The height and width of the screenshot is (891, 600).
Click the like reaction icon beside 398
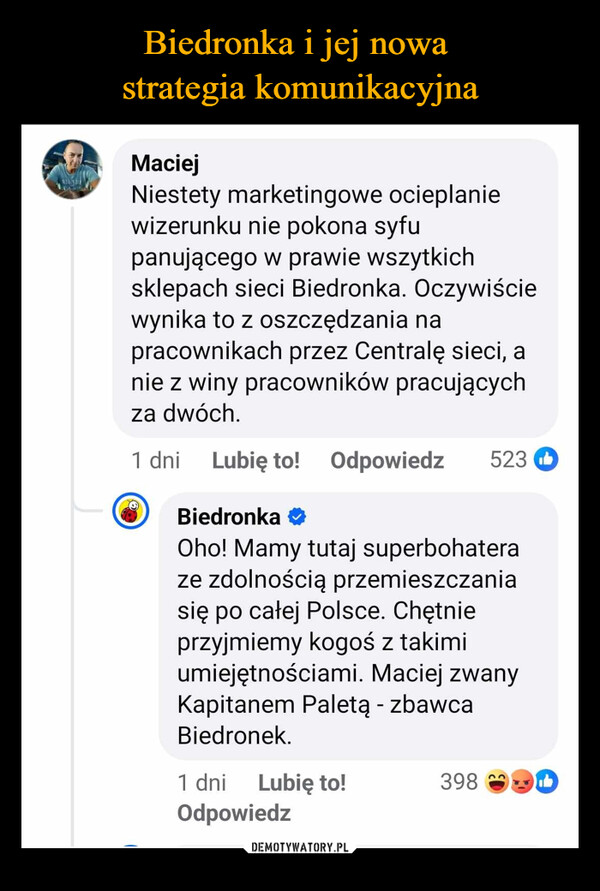click(545, 782)
